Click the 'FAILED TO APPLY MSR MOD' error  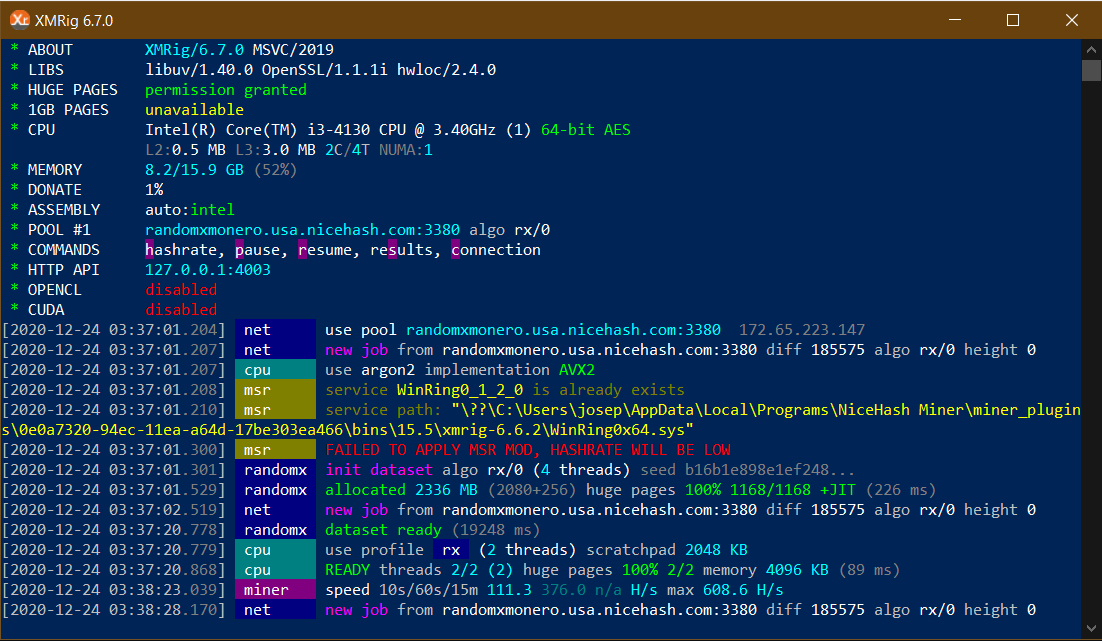[x=527, y=450]
